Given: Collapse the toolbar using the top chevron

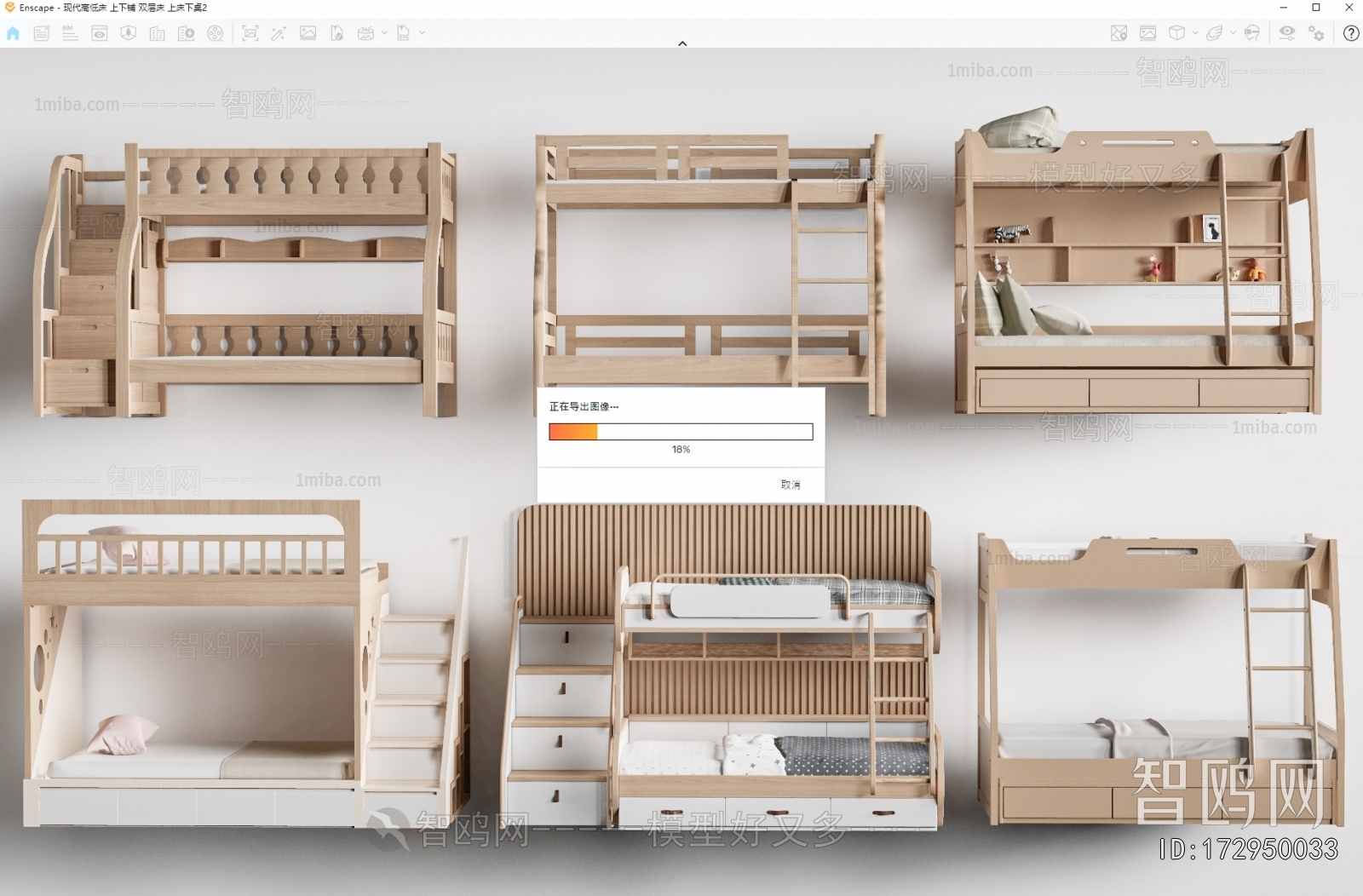Looking at the screenshot, I should point(681,42).
